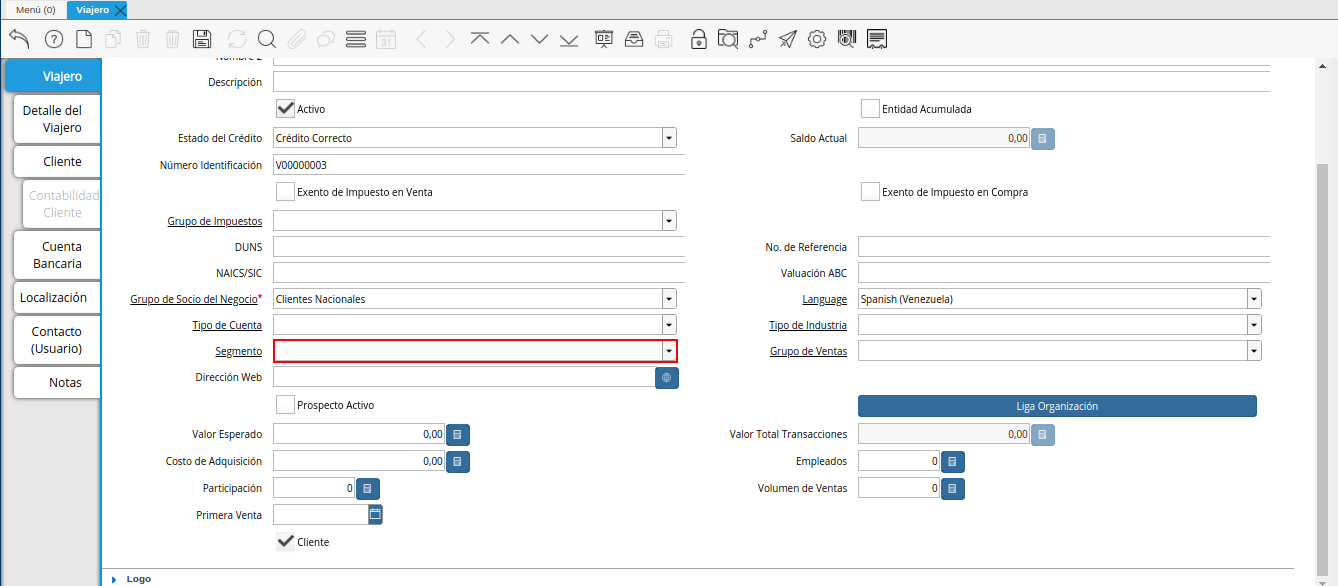Enable Exento de Impuesto en Venta

[x=285, y=192]
